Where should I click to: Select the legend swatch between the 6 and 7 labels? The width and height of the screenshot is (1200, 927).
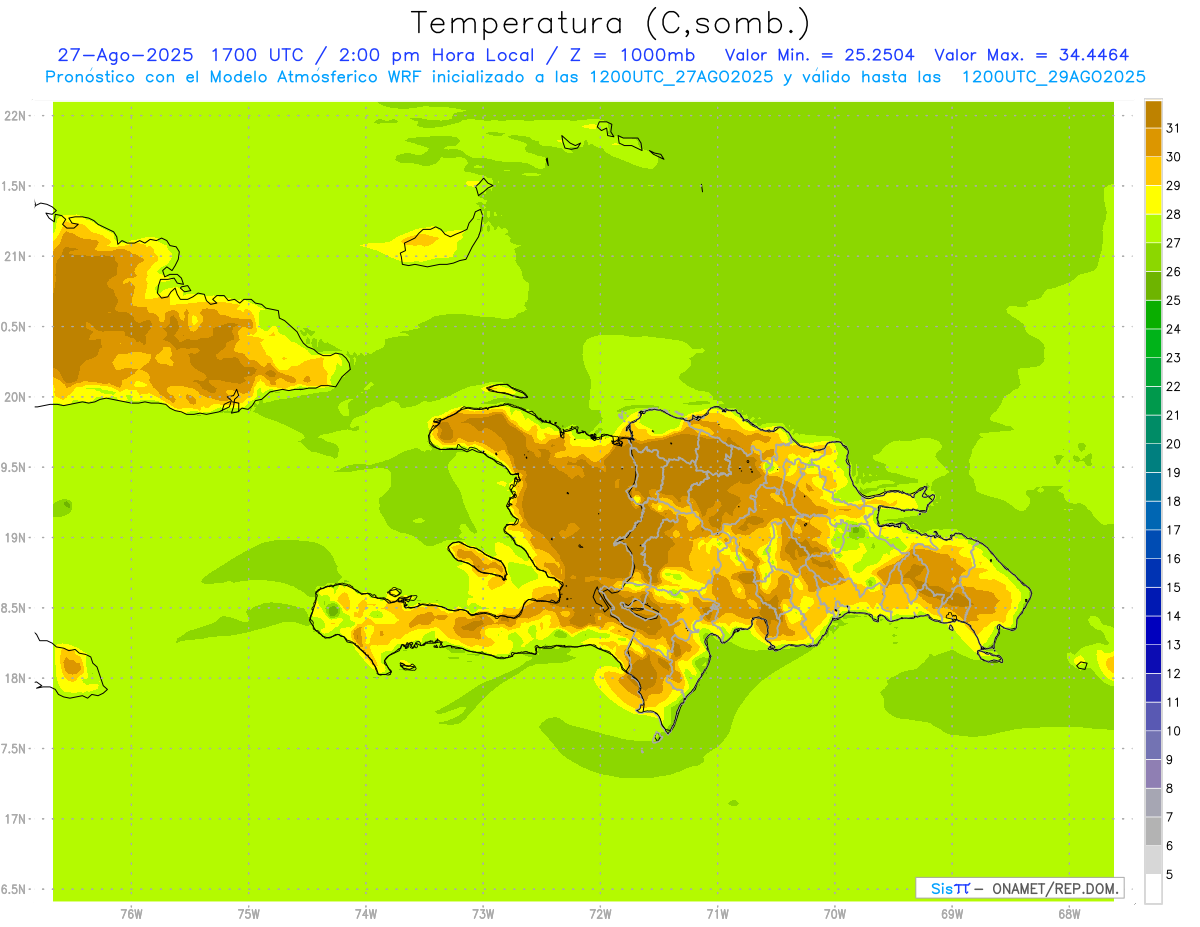point(1153,831)
